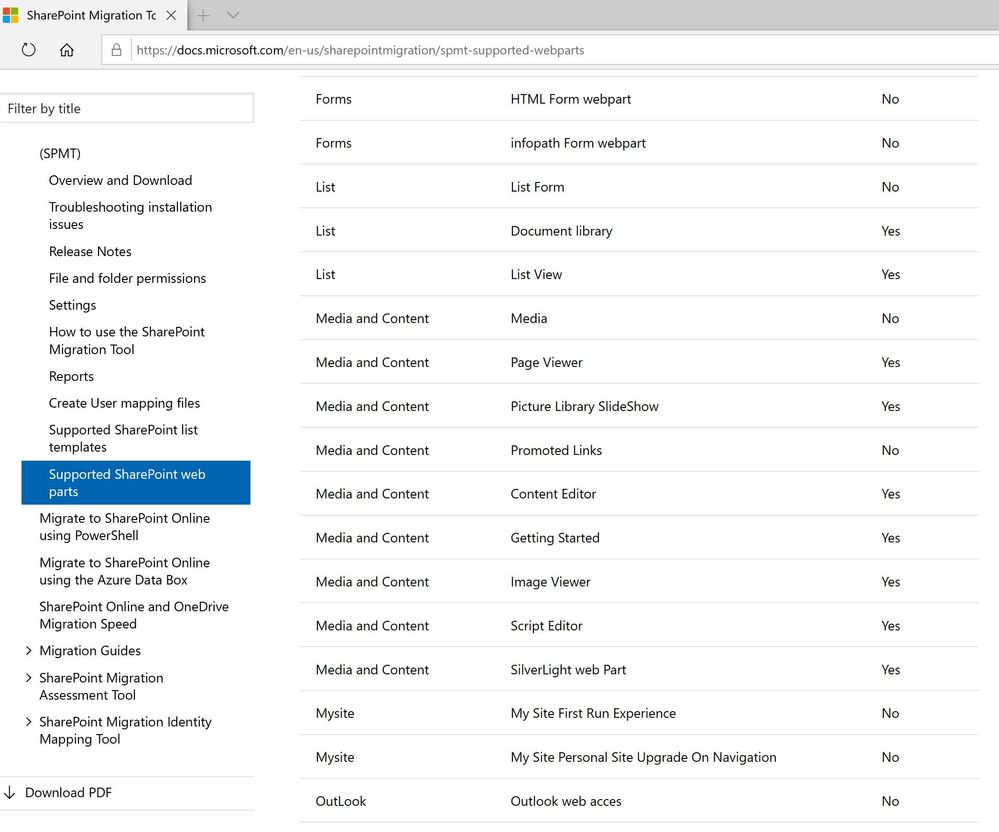The width and height of the screenshot is (999, 832).
Task: Open the tab list chevron
Action: (x=233, y=15)
